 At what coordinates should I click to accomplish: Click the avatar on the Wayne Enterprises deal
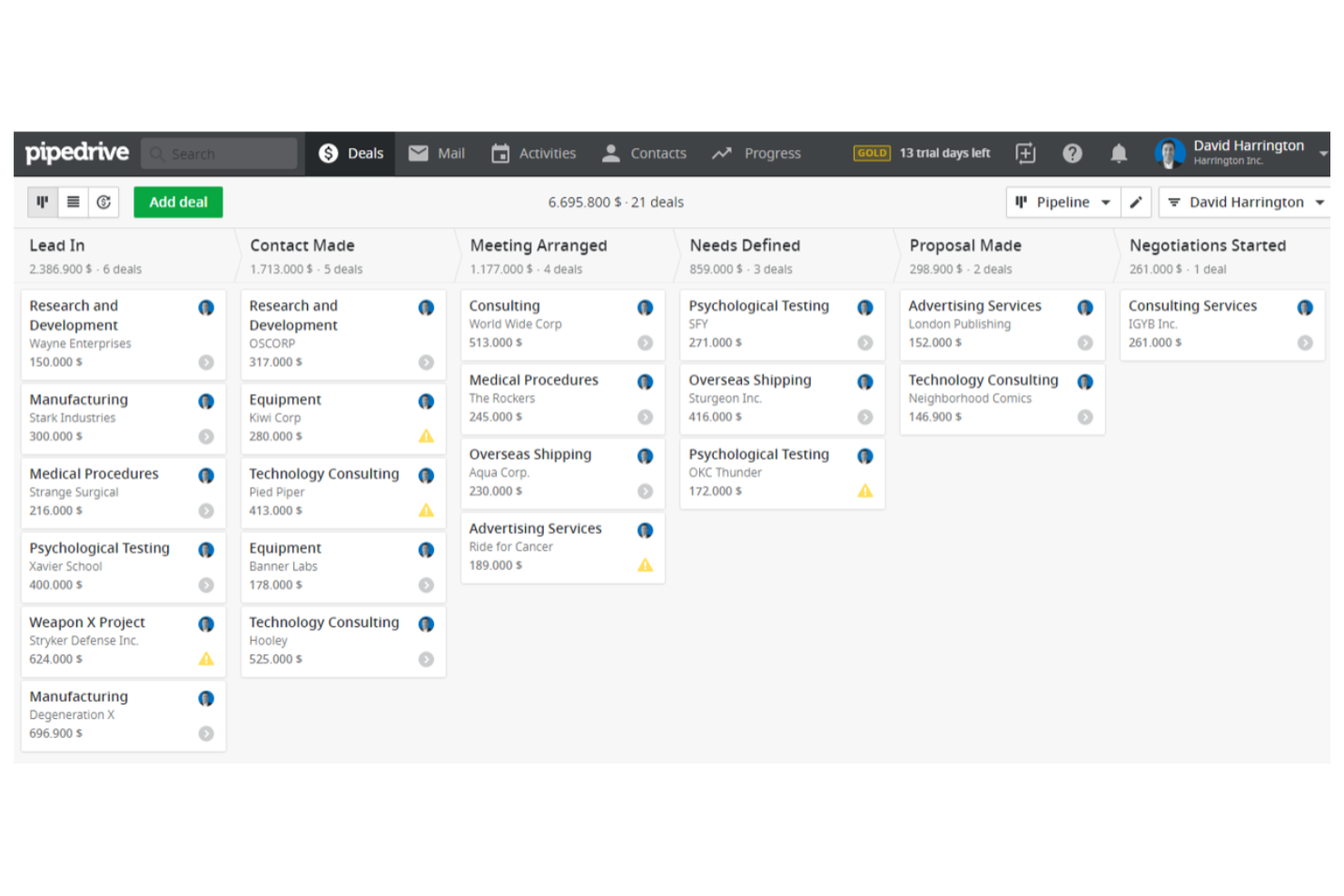pos(206,308)
